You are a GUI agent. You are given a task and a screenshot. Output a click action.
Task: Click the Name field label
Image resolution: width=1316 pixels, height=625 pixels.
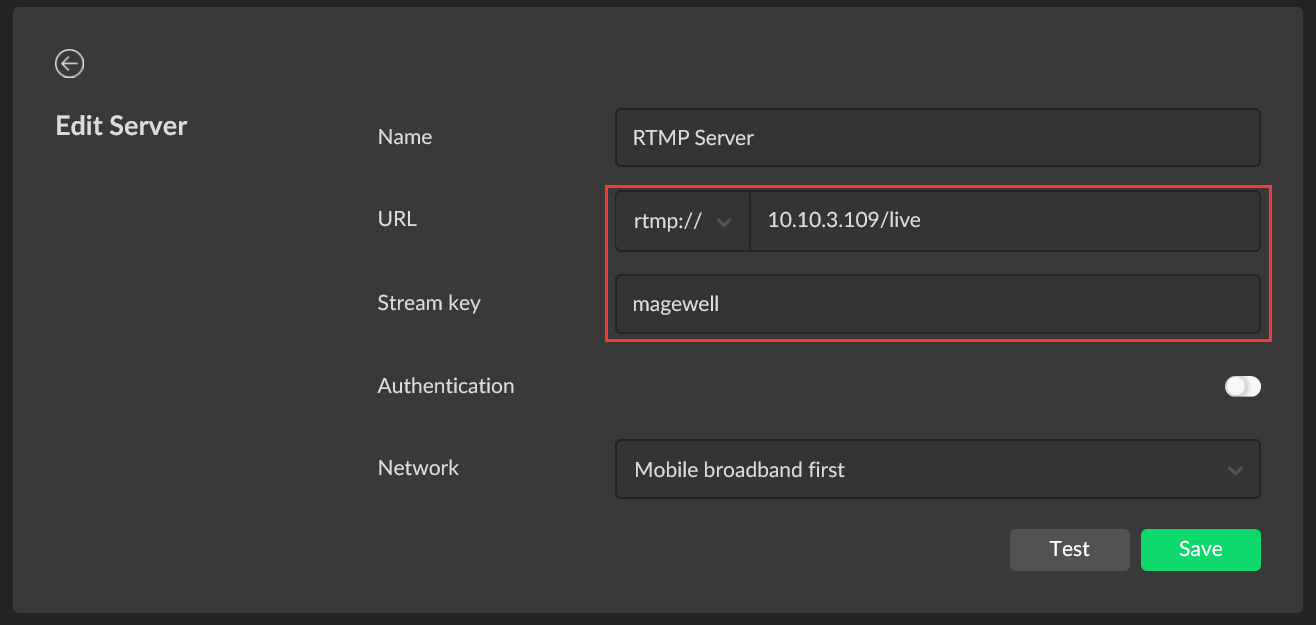pos(405,137)
